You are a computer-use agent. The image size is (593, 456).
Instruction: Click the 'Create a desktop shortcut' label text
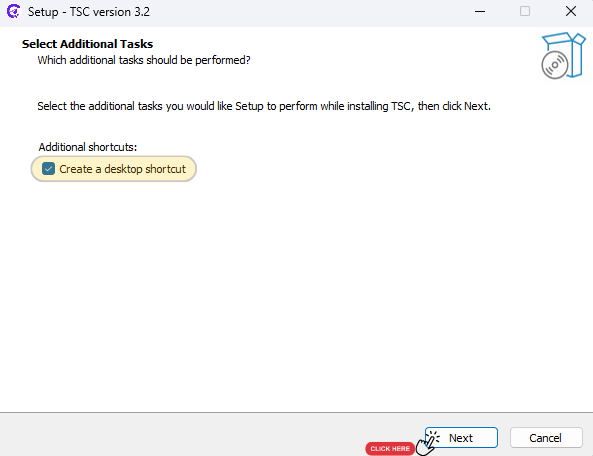coord(123,169)
